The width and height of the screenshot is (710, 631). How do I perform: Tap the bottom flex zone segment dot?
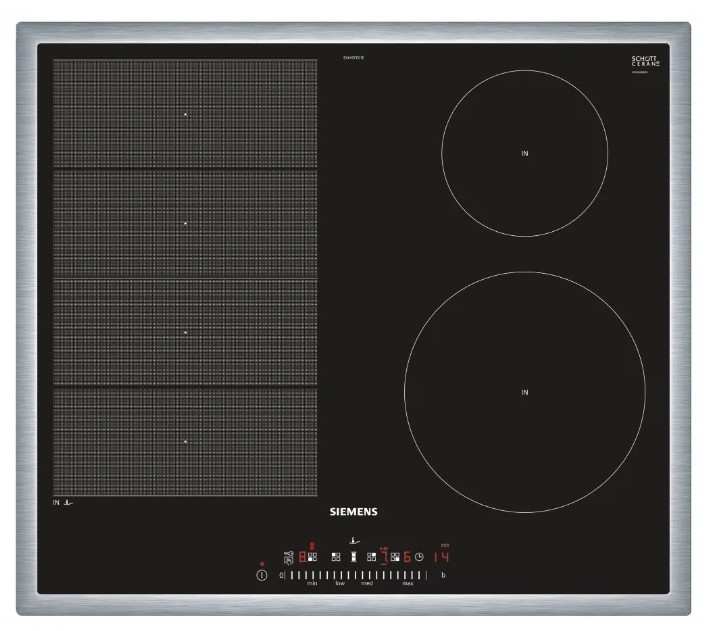(x=185, y=441)
